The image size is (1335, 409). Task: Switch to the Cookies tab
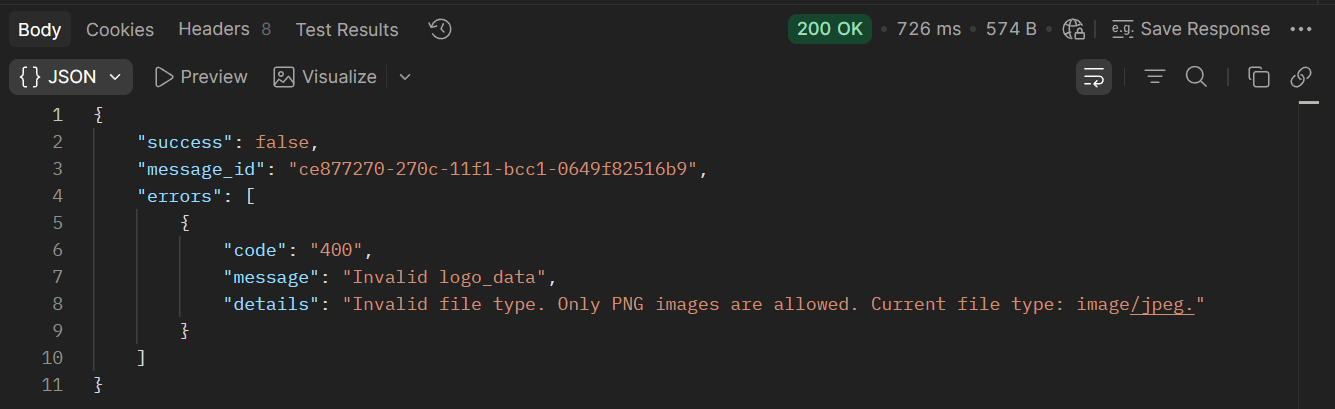point(120,30)
